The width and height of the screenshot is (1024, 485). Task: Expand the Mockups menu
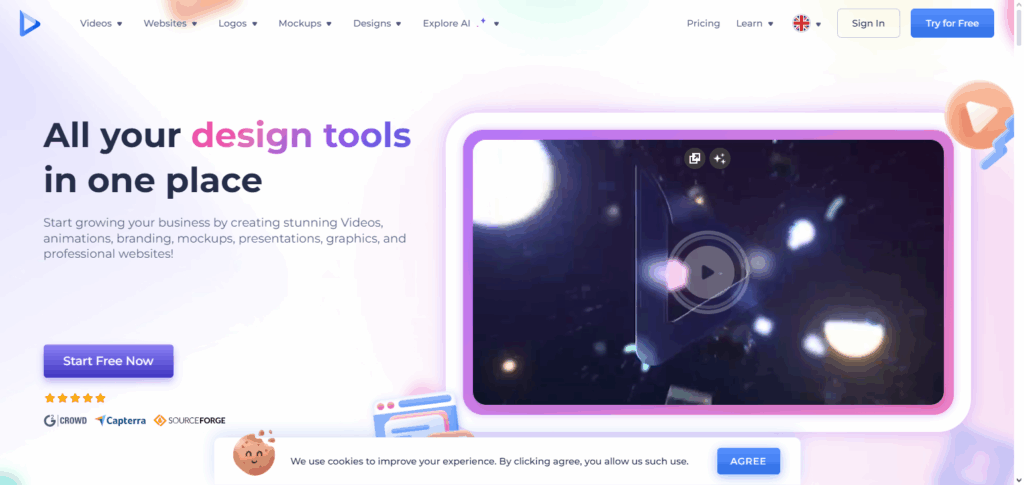305,23
